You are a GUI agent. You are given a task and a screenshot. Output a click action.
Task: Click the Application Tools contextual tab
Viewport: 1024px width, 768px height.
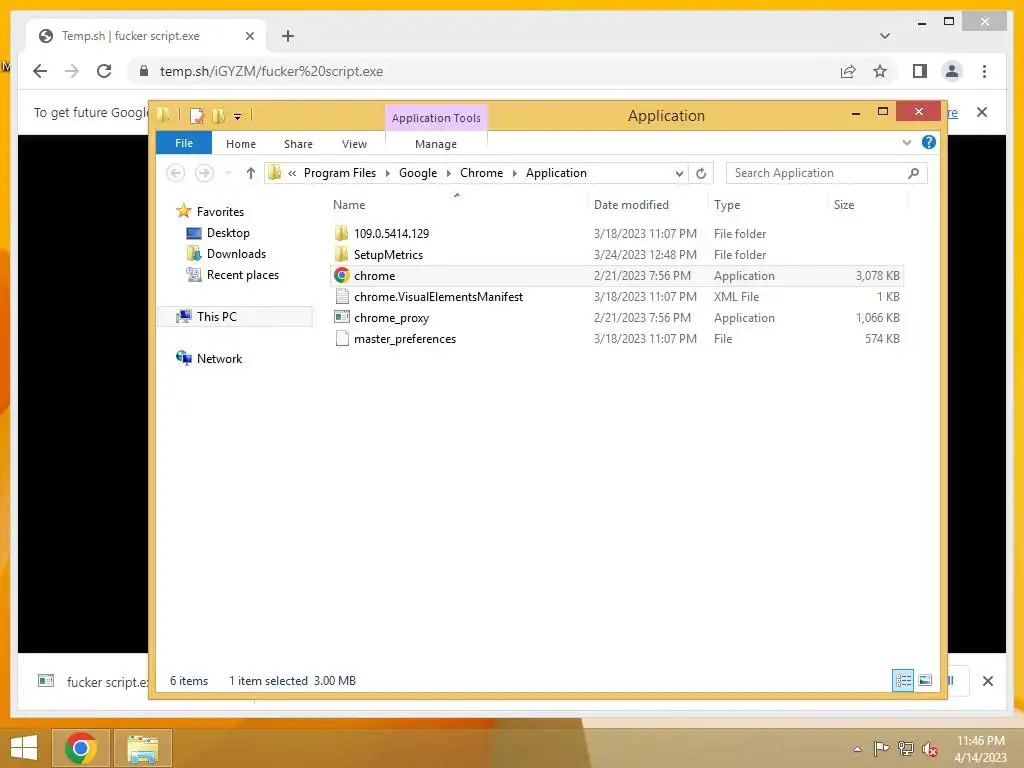tap(436, 118)
